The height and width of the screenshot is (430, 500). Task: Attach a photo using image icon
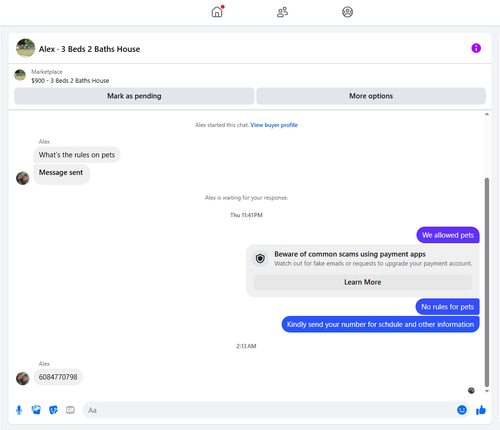[36, 410]
